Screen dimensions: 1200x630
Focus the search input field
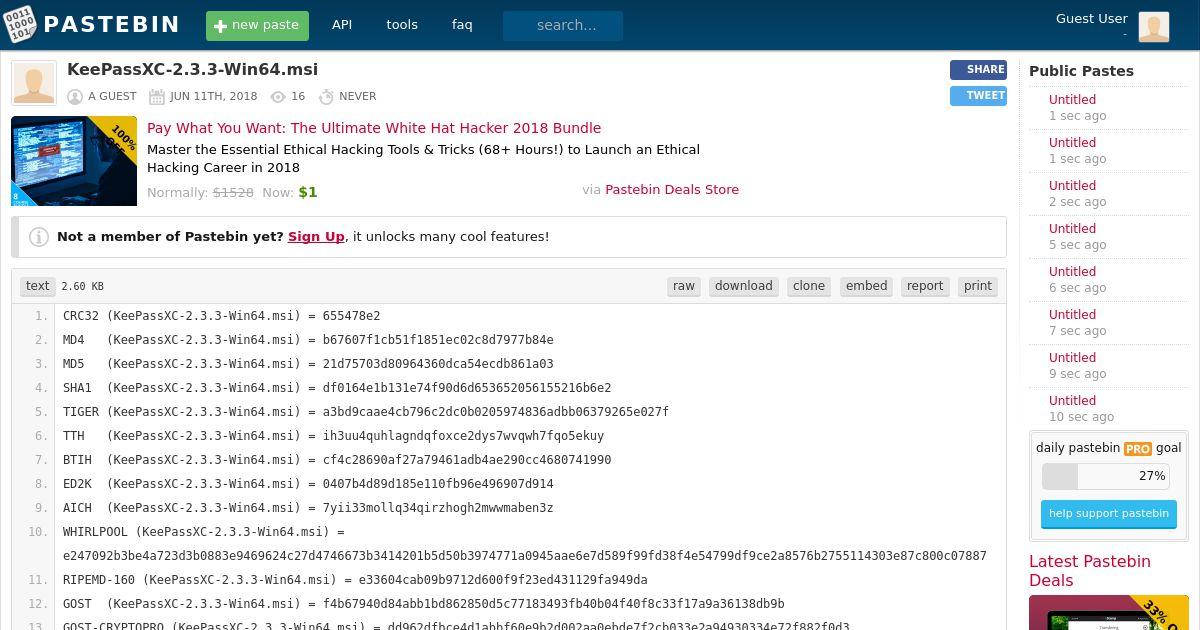[x=563, y=25]
